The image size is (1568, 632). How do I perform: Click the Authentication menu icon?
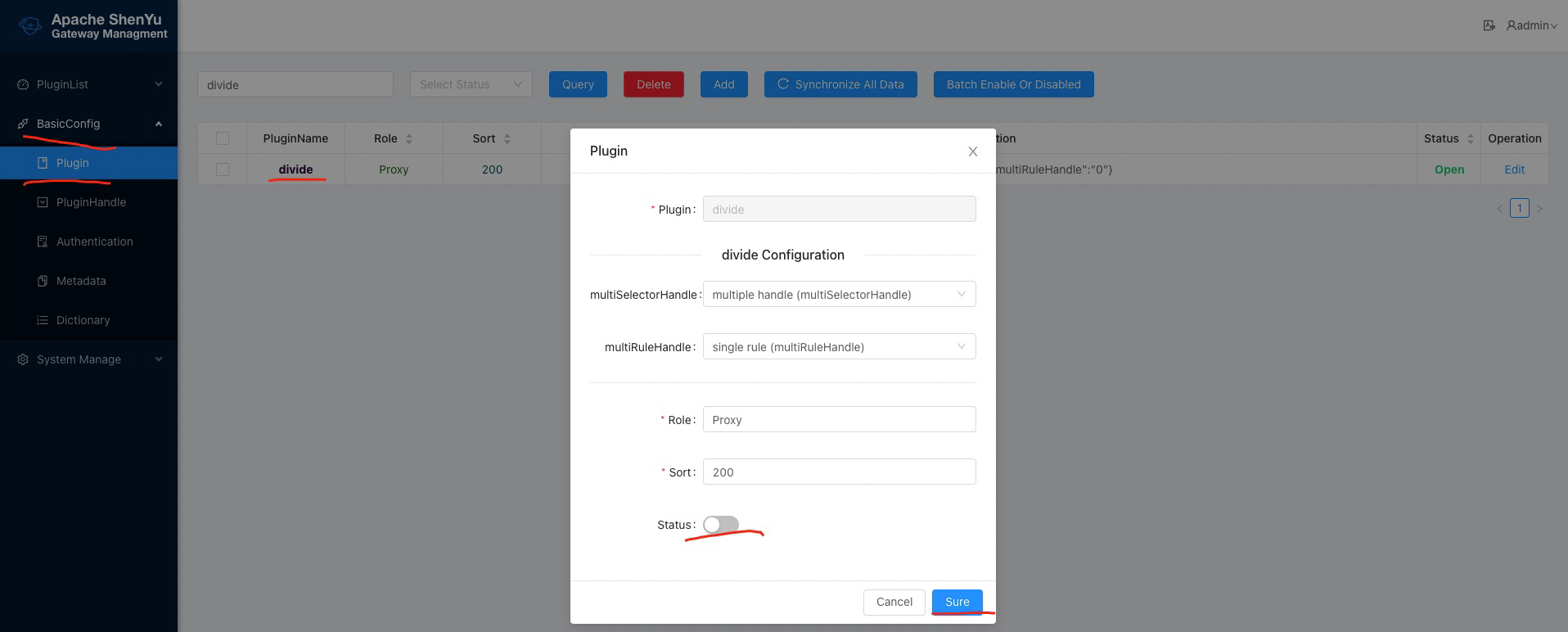click(x=43, y=242)
